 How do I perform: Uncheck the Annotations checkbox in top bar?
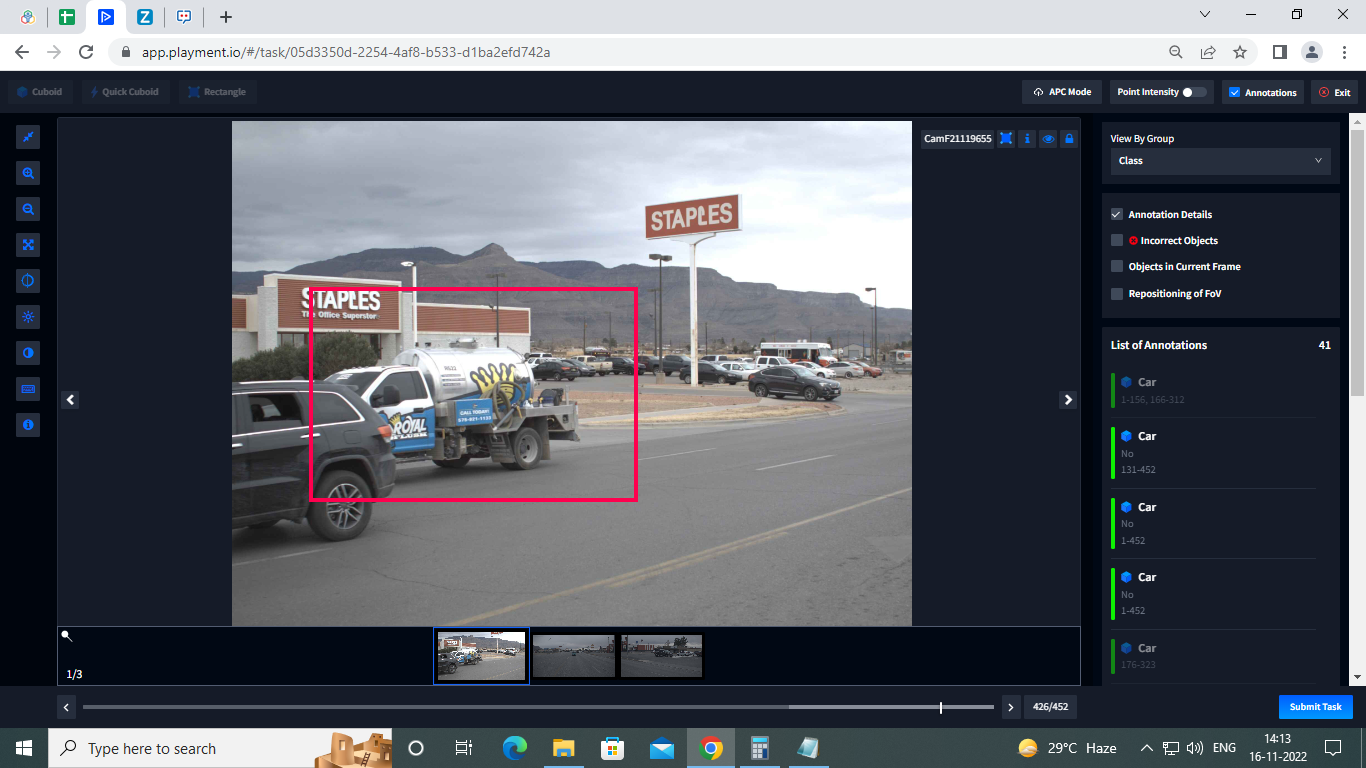pyautogui.click(x=1234, y=92)
